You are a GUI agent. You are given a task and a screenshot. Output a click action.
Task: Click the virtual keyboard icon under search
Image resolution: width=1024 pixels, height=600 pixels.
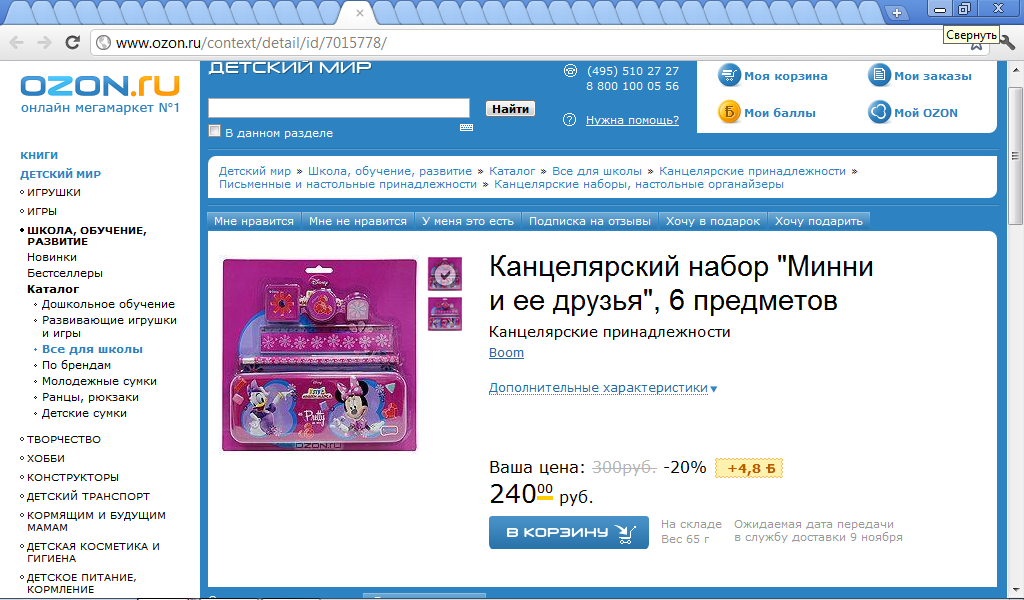[x=466, y=127]
